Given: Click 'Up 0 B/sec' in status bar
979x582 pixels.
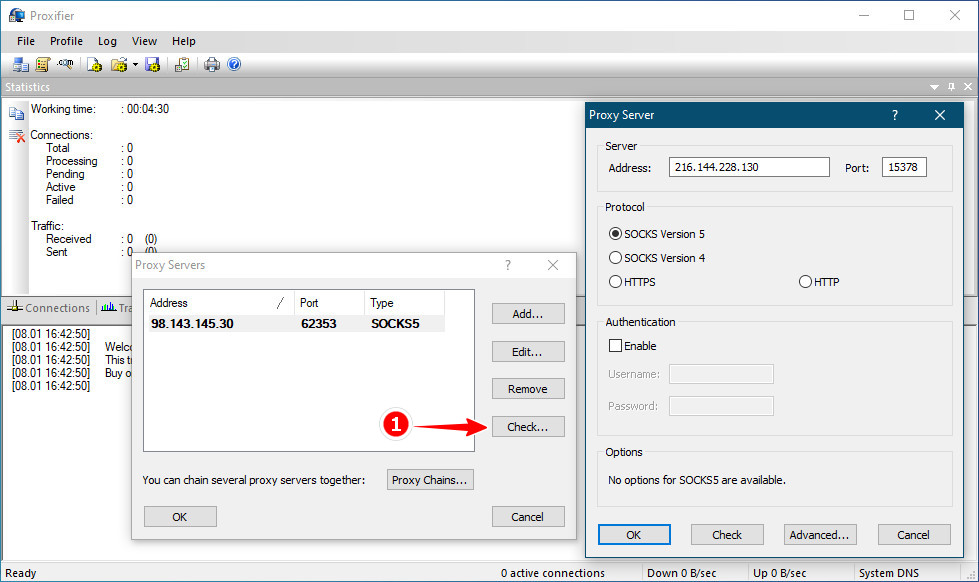Looking at the screenshot, I should [780, 573].
